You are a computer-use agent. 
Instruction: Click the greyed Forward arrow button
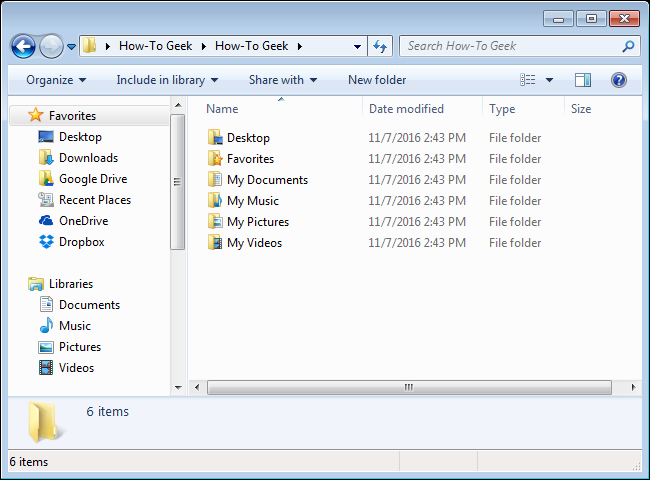[51, 46]
